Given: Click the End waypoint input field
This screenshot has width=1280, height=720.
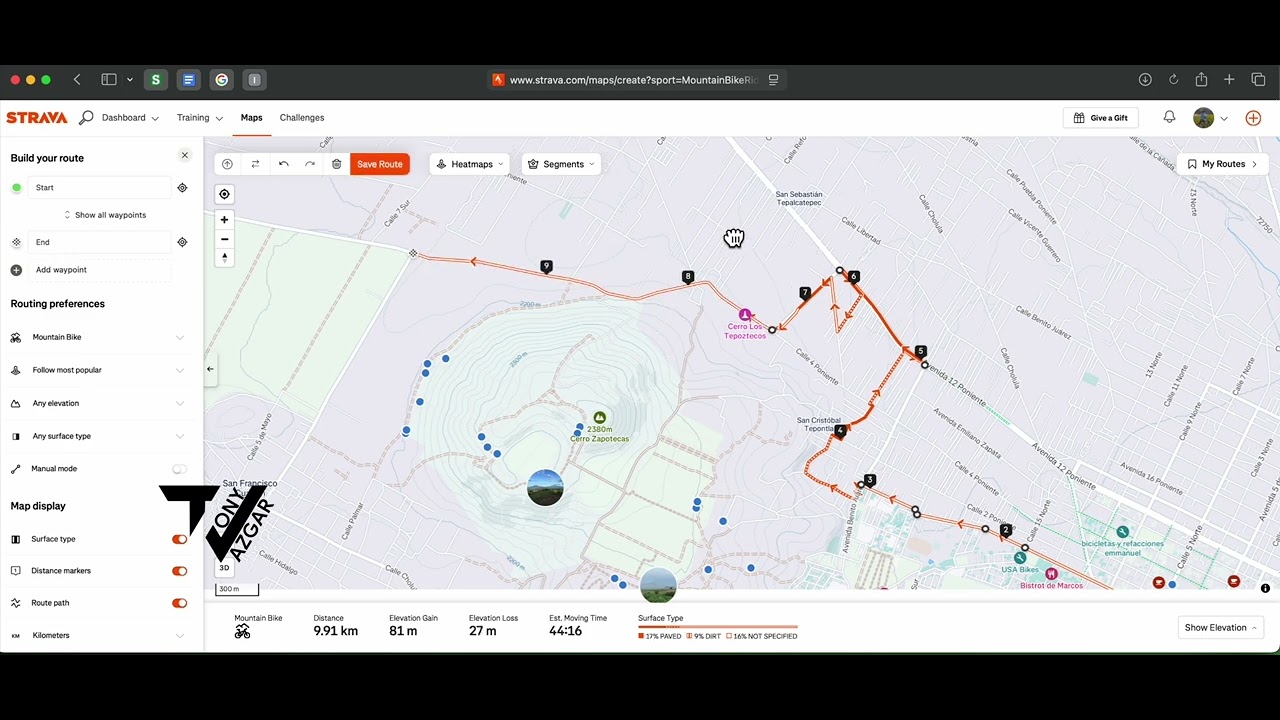Looking at the screenshot, I should pos(98,242).
